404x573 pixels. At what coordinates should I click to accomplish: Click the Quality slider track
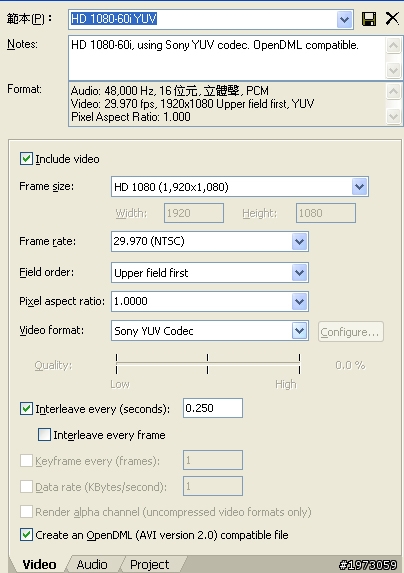[x=208, y=363]
